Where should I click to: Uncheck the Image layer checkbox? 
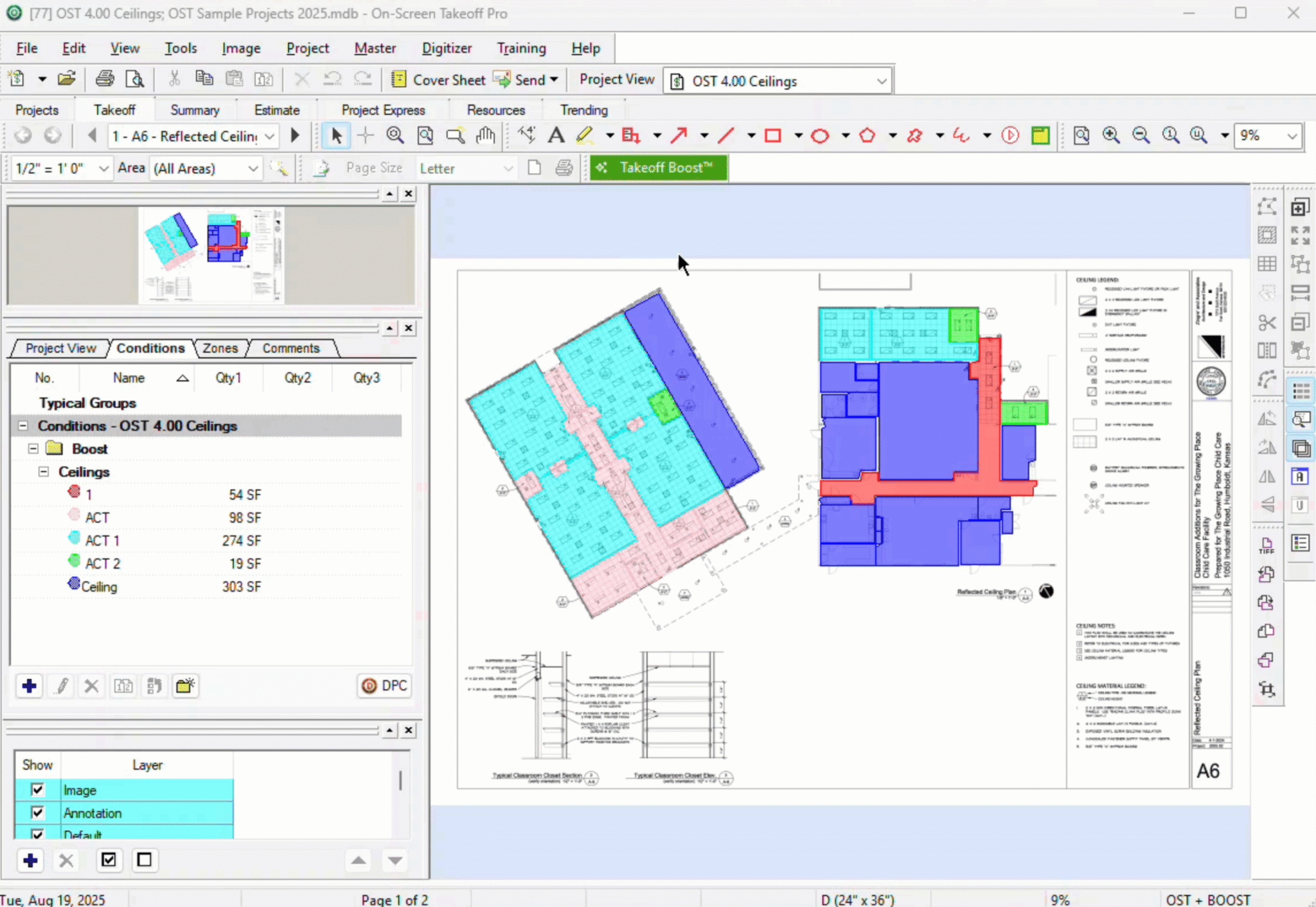37,789
